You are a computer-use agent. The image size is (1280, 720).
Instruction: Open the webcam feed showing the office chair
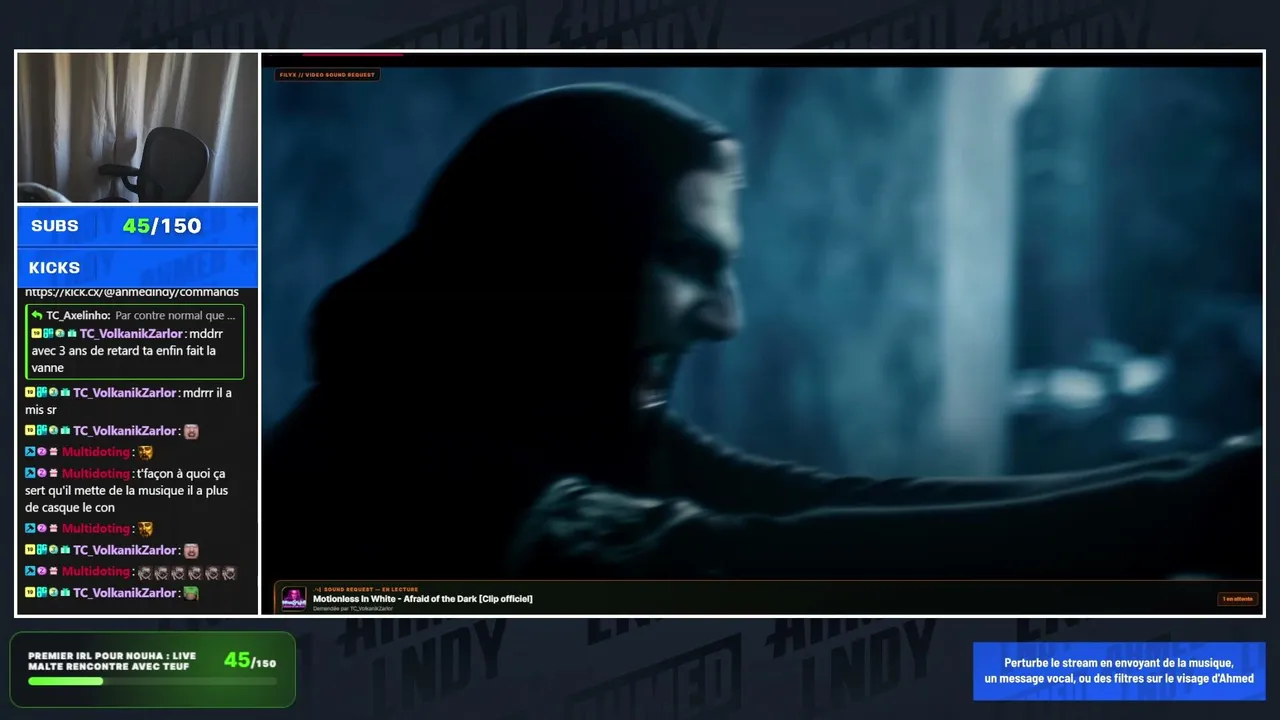pyautogui.click(x=138, y=128)
